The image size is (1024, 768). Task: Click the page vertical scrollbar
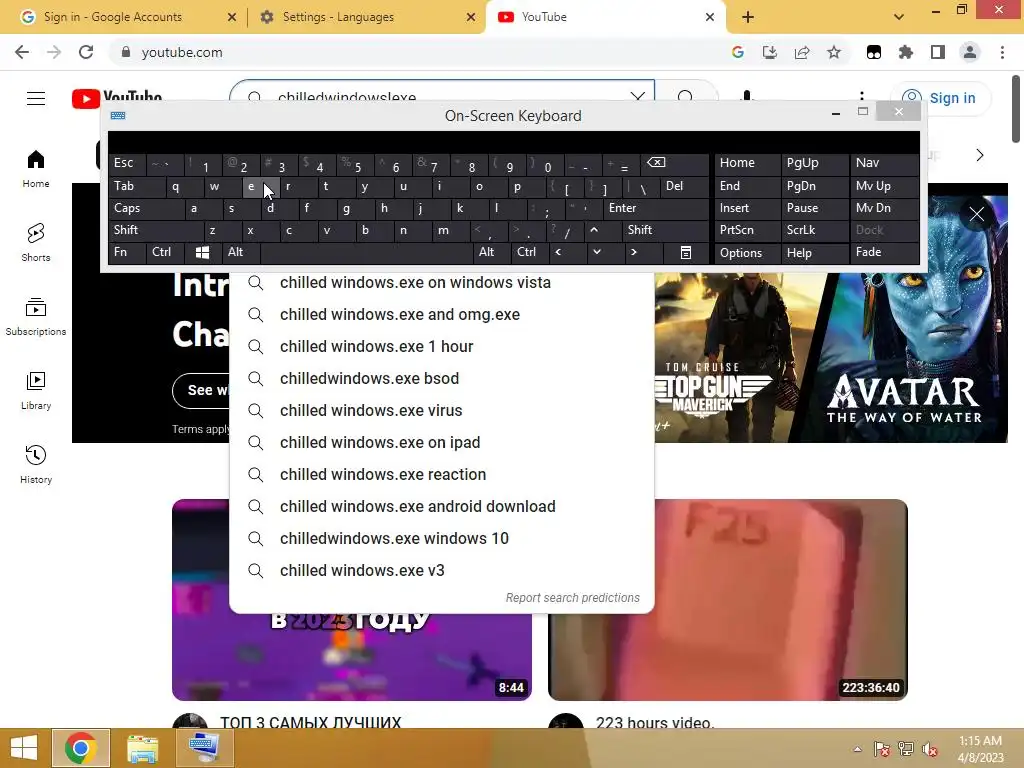click(x=1016, y=108)
